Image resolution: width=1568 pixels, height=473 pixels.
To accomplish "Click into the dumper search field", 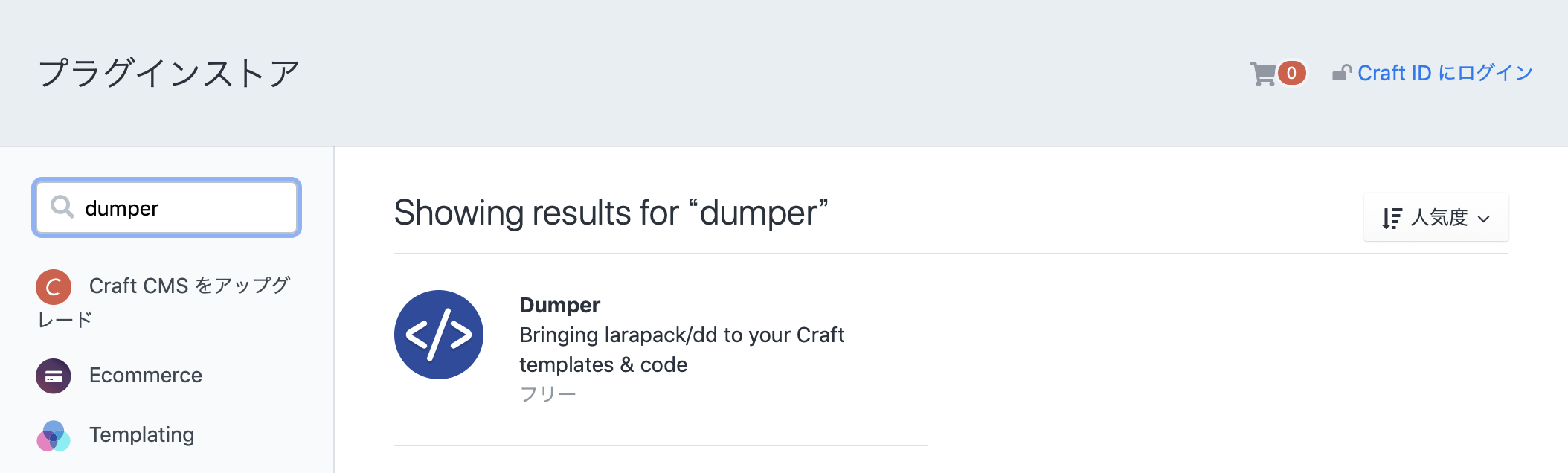I will 167,207.
